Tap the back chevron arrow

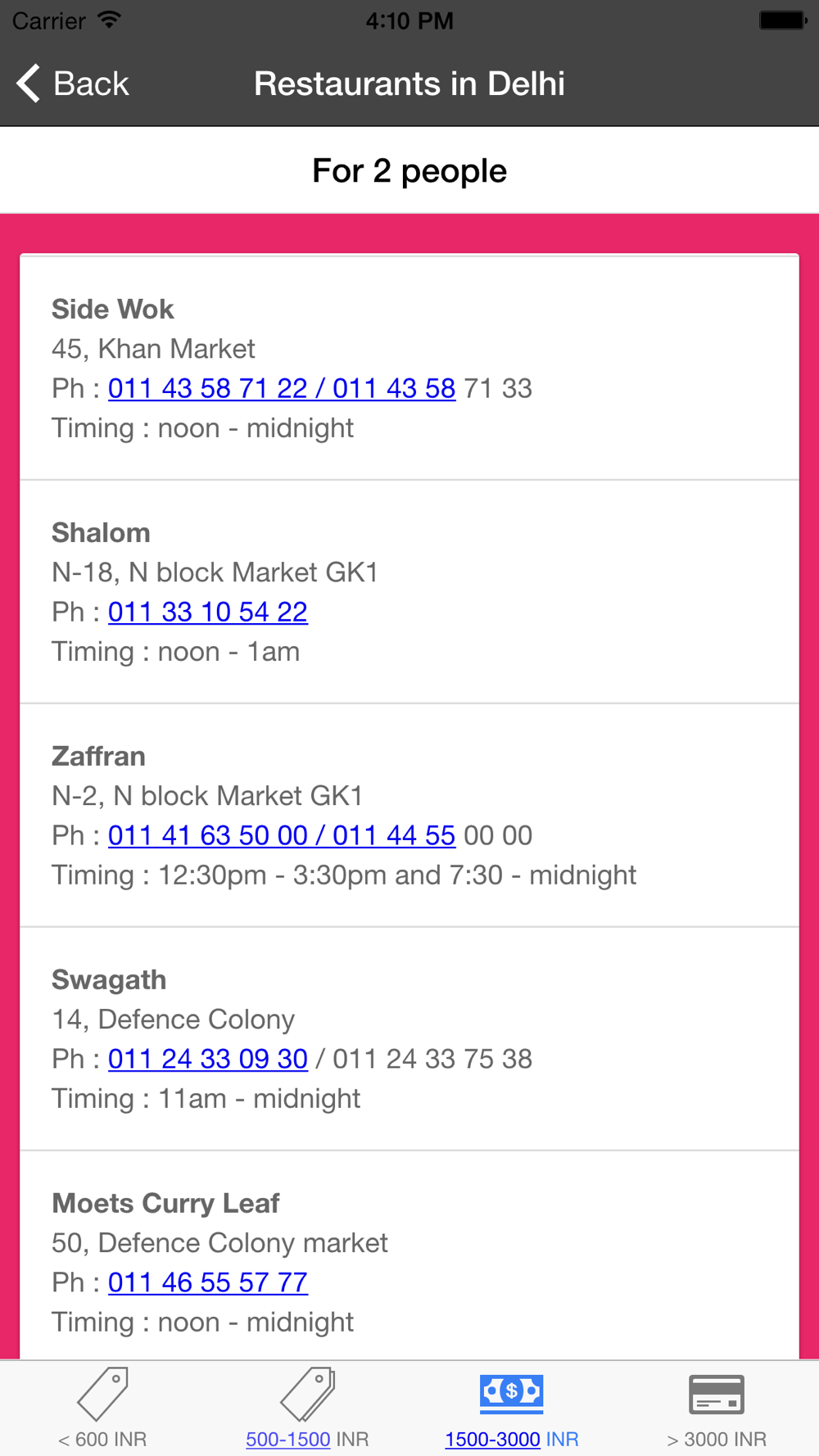29,84
